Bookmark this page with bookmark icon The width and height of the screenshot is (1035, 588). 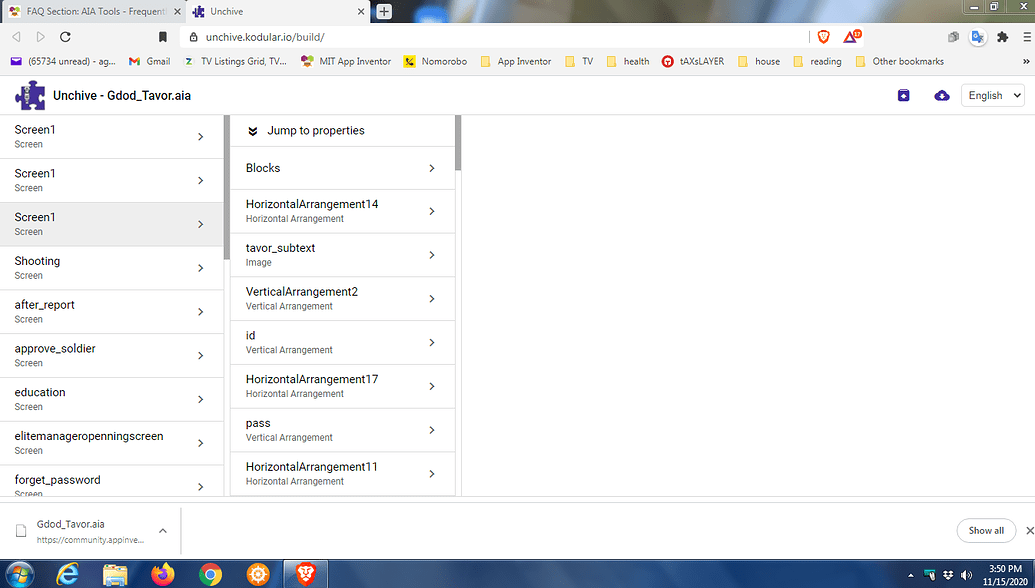162,37
